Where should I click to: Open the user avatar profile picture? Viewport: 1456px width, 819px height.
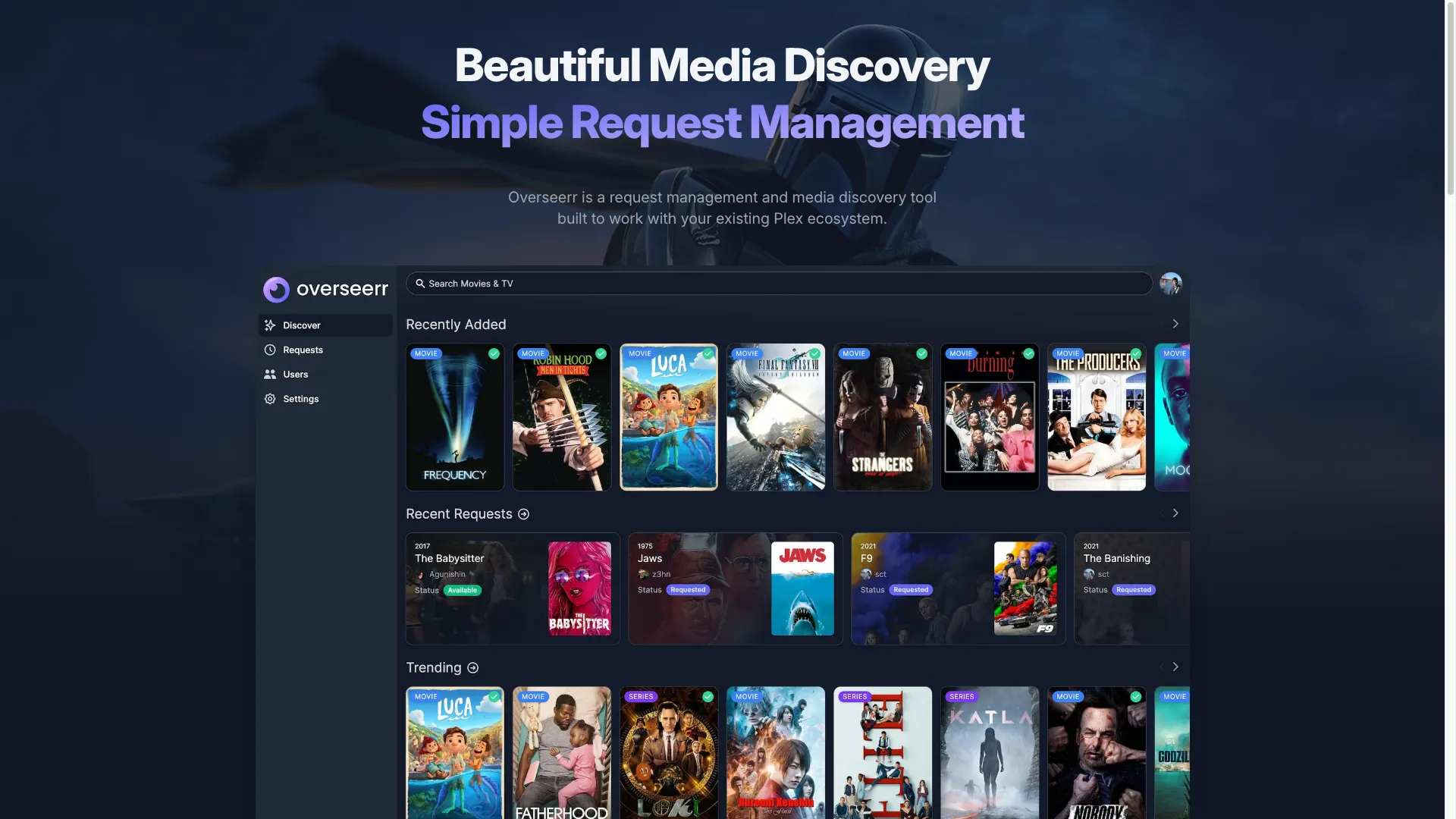click(1170, 284)
